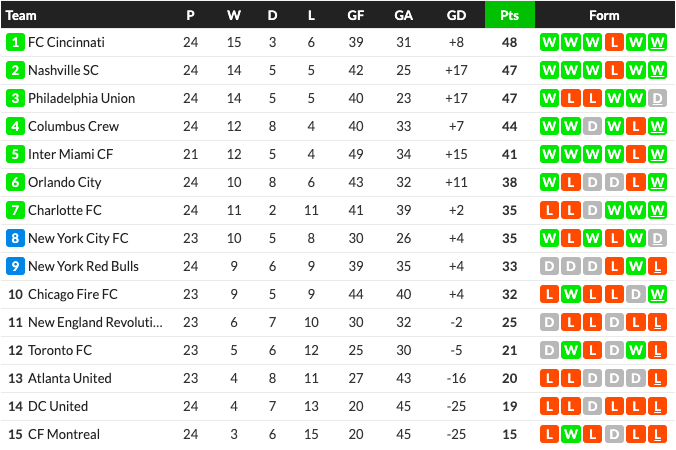Screen dimensions: 676x450
Task: Click Philadelphia Union's latest grey D form icon
Action: coord(657,98)
